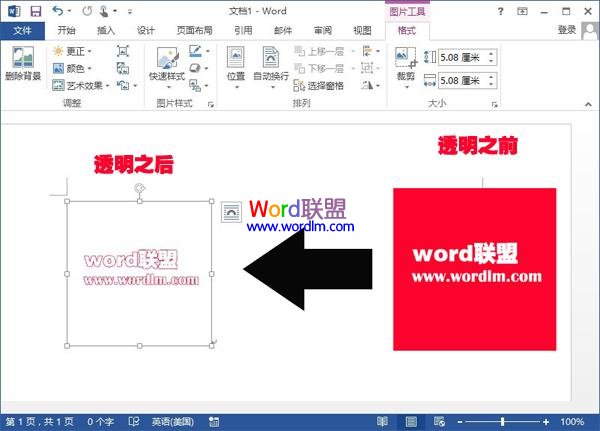The image size is (600, 431).
Task: Open the Wrap Text (自动换行) menu
Action: tap(271, 68)
